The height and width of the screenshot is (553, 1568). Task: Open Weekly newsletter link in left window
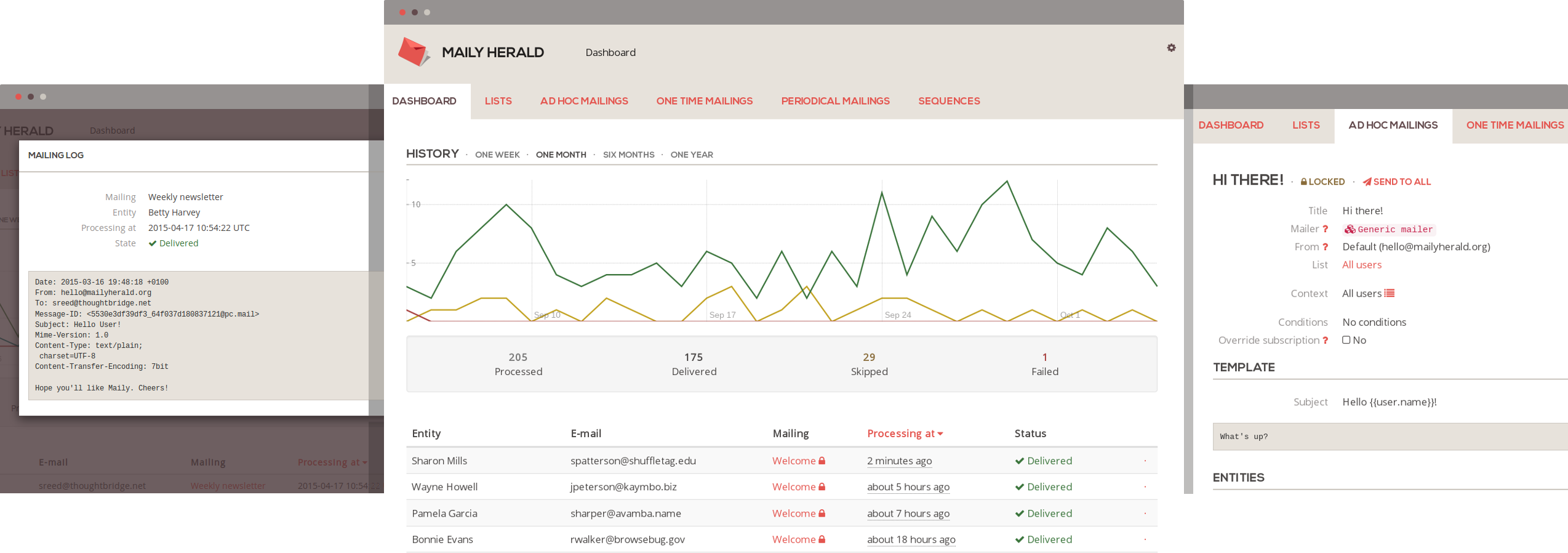(x=228, y=486)
